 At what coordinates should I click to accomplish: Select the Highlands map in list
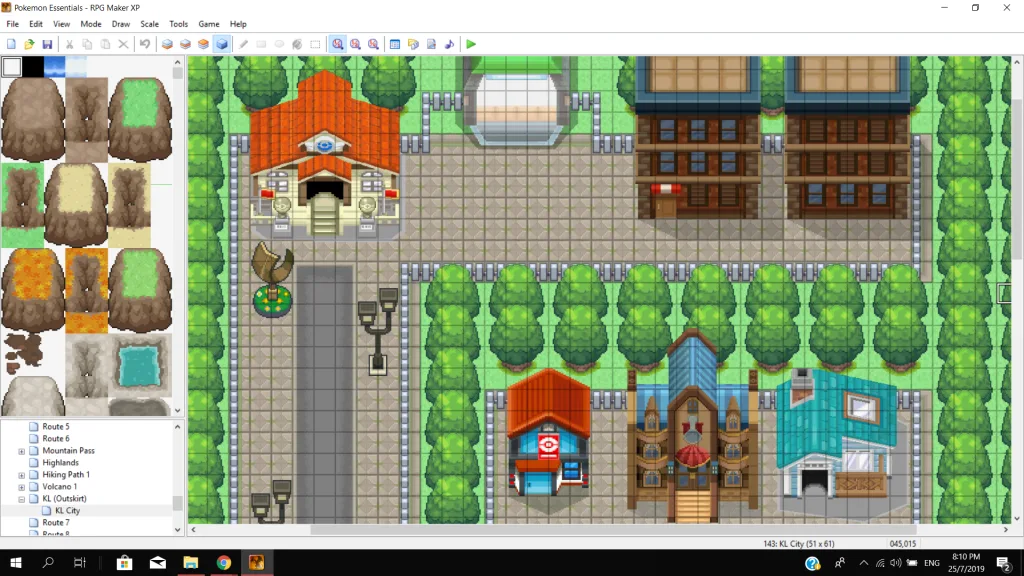pyautogui.click(x=60, y=463)
